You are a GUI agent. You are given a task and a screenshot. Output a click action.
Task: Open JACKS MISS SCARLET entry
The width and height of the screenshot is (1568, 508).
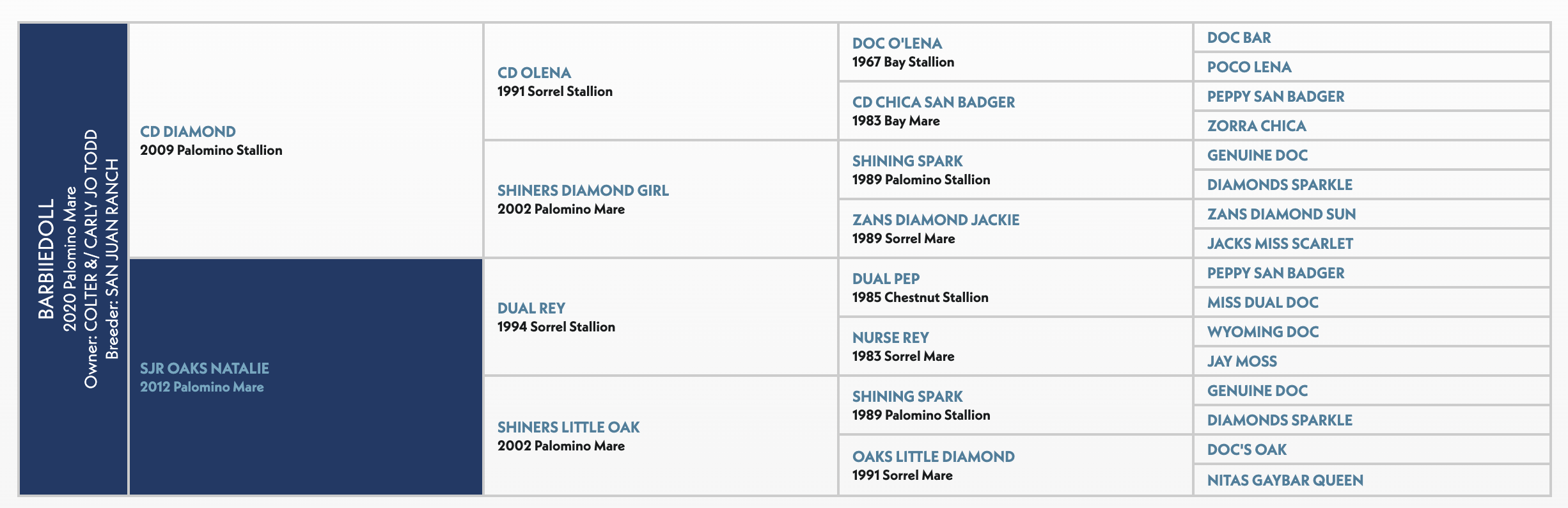point(1280,244)
